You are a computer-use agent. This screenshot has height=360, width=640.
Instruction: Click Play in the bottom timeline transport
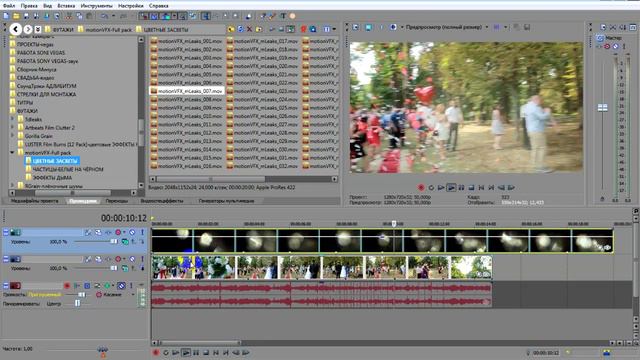(186, 352)
